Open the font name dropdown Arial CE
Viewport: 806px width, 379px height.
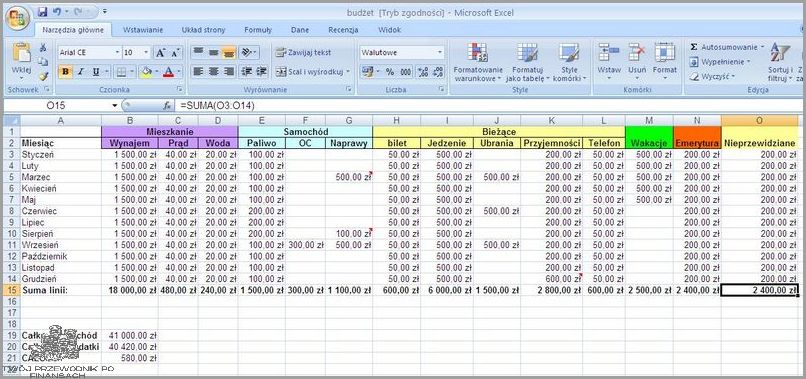[x=117, y=52]
